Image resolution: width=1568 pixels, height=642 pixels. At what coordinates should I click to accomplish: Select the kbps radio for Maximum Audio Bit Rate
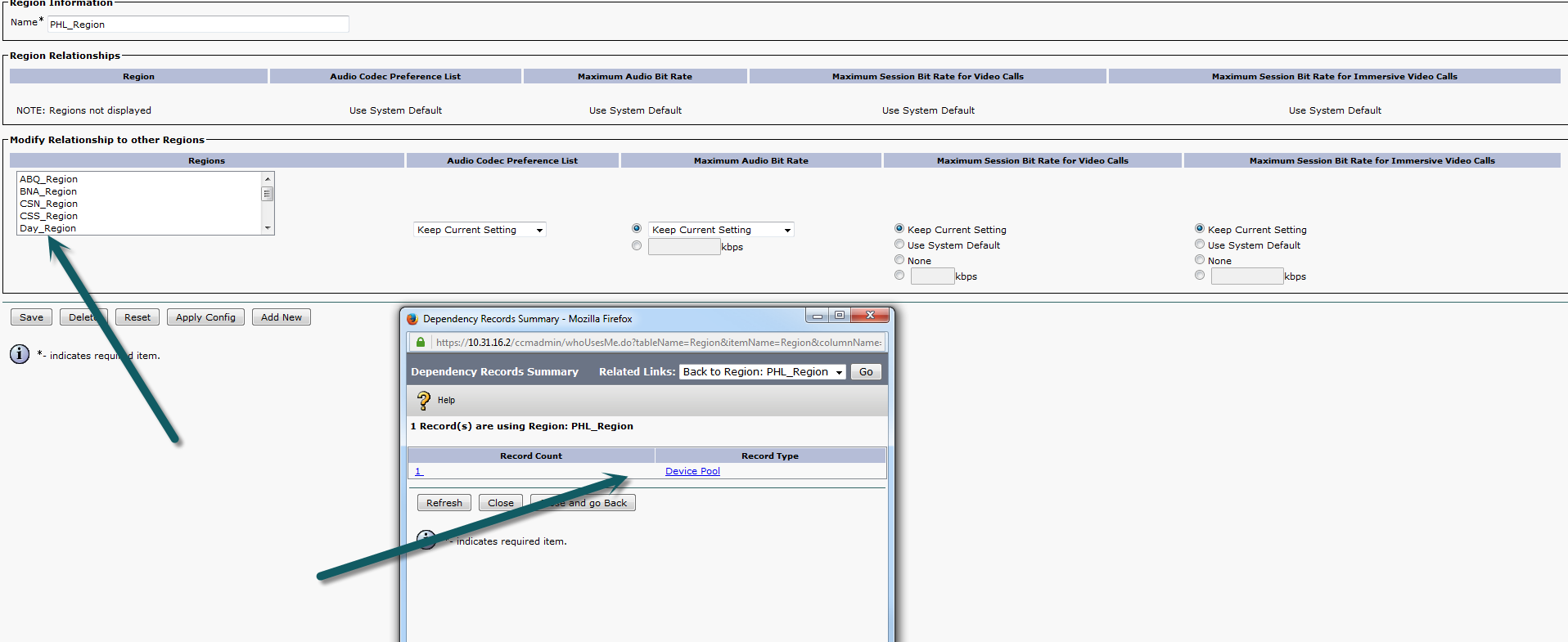tap(637, 245)
